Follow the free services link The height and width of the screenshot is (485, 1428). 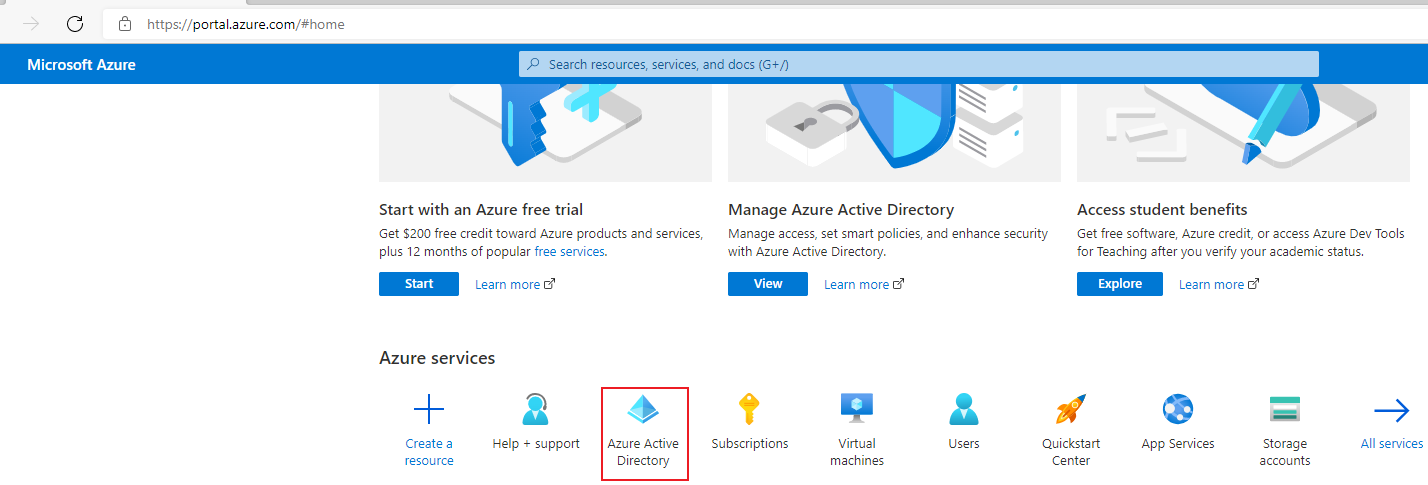(x=568, y=252)
